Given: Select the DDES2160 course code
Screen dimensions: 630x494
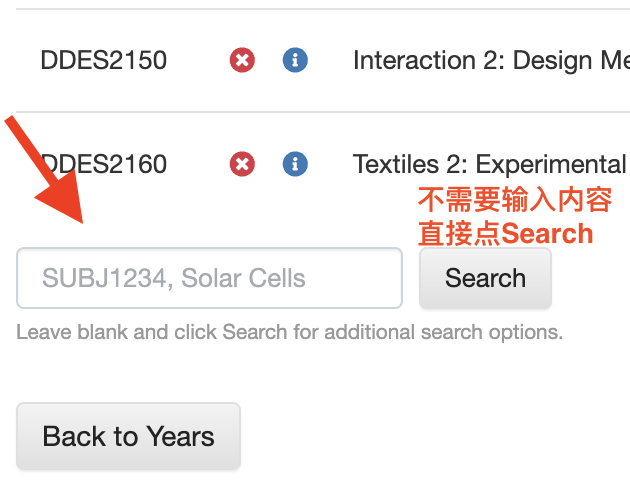Looking at the screenshot, I should coord(104,164).
